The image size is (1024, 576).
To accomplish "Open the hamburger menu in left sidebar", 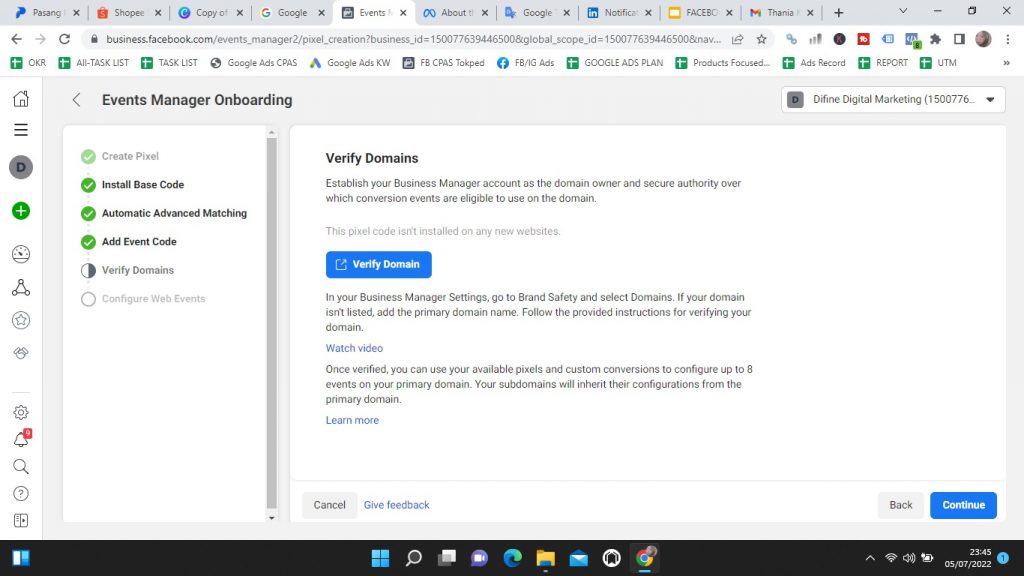I will (x=20, y=130).
